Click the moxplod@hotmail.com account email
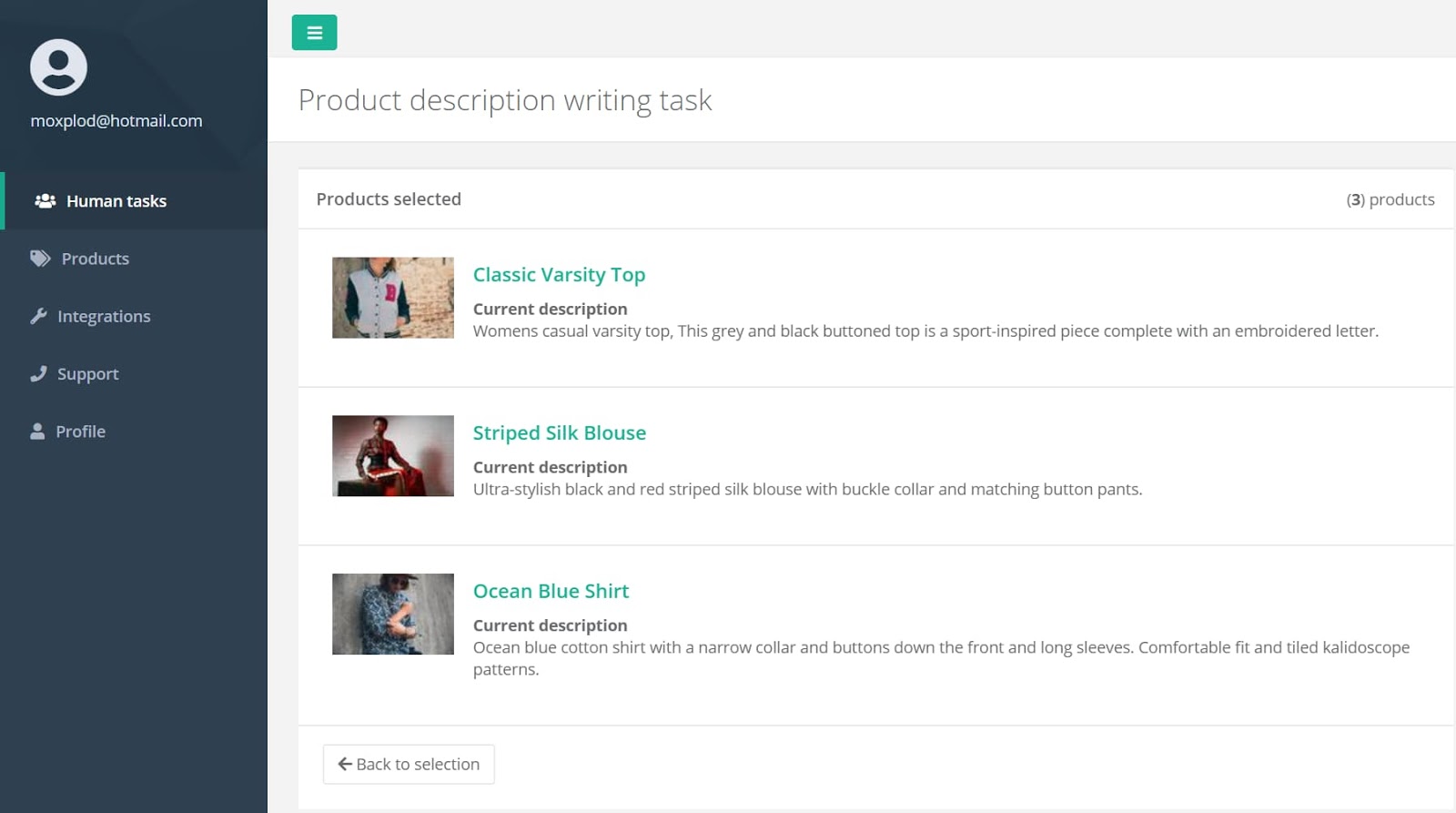The image size is (1456, 813). coord(116,121)
